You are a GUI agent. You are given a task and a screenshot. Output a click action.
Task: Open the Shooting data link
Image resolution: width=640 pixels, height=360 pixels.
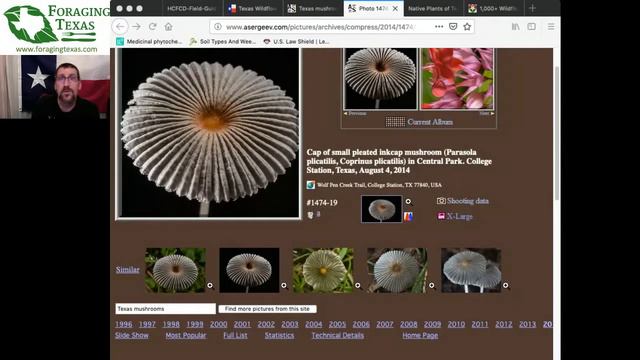[468, 201]
